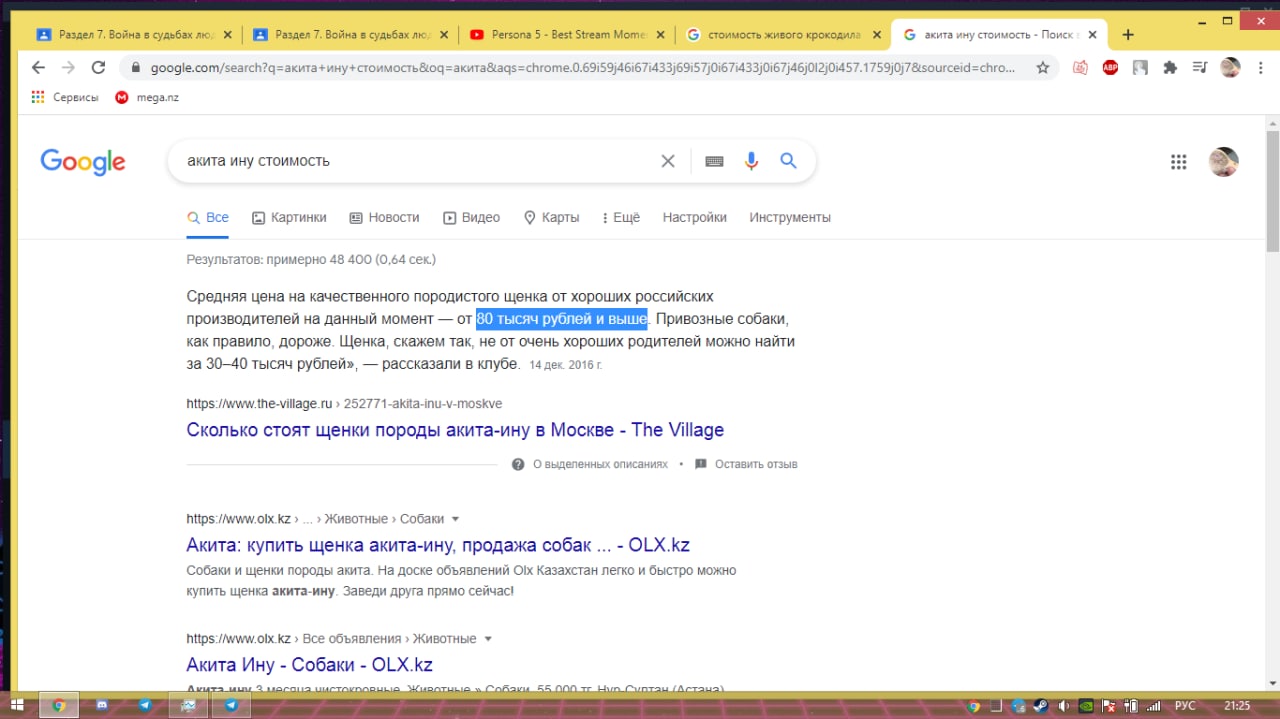This screenshot has width=1280, height=719.
Task: Open the AdBlock Plus extension icon
Action: click(x=1110, y=67)
